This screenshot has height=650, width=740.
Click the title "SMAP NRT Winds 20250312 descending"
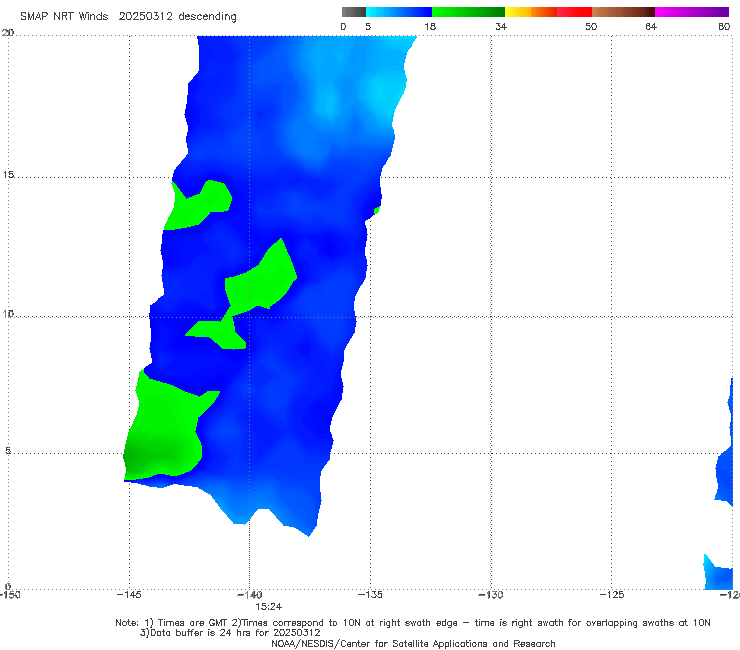point(128,16)
